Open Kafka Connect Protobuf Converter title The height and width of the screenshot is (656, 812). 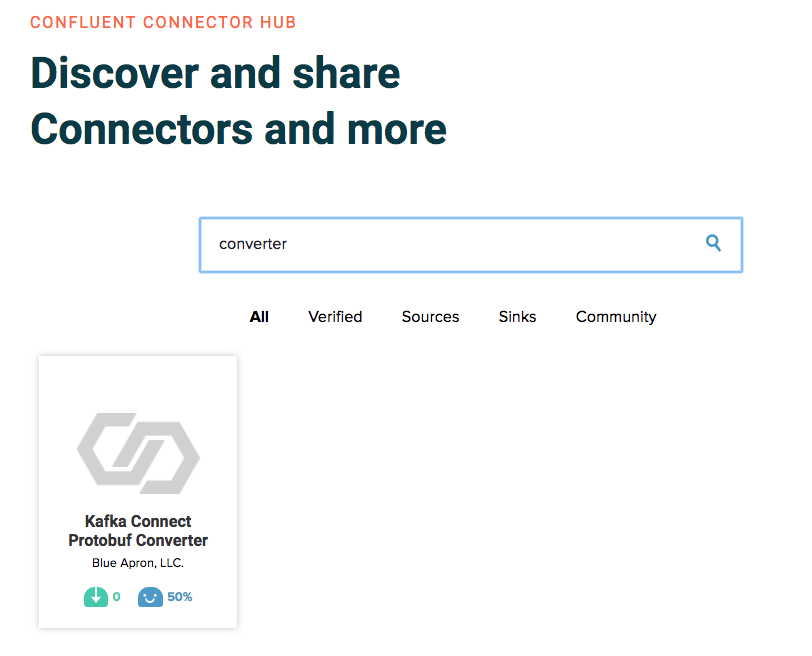click(138, 530)
